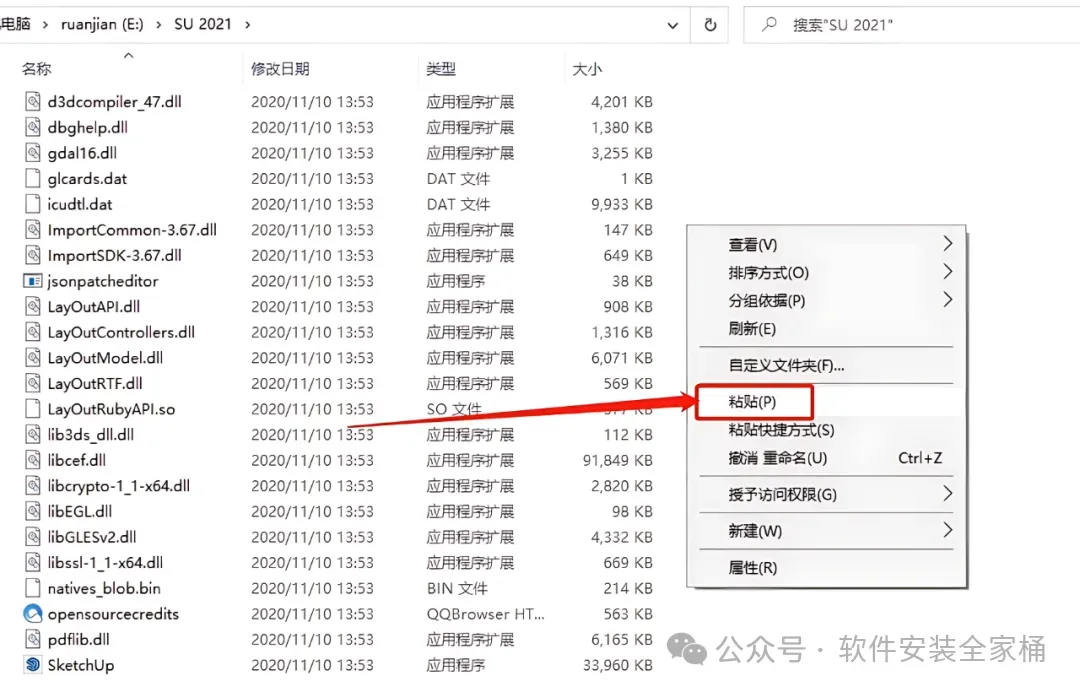The width and height of the screenshot is (1080, 692).
Task: Click the dbghelp.dll file icon
Action: (x=32, y=127)
